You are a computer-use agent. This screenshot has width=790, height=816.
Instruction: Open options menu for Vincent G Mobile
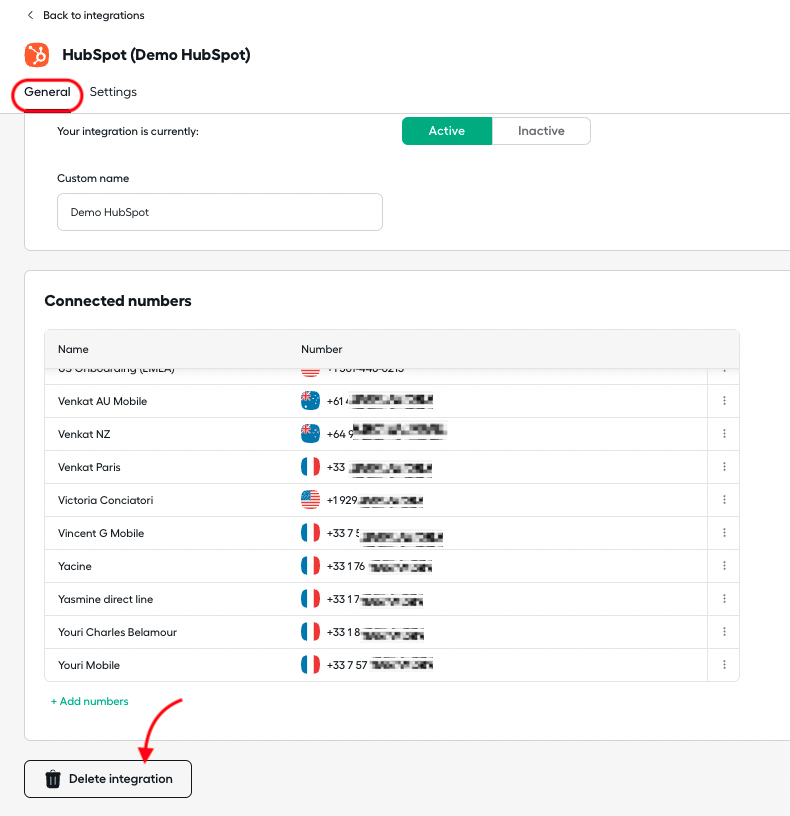[724, 533]
